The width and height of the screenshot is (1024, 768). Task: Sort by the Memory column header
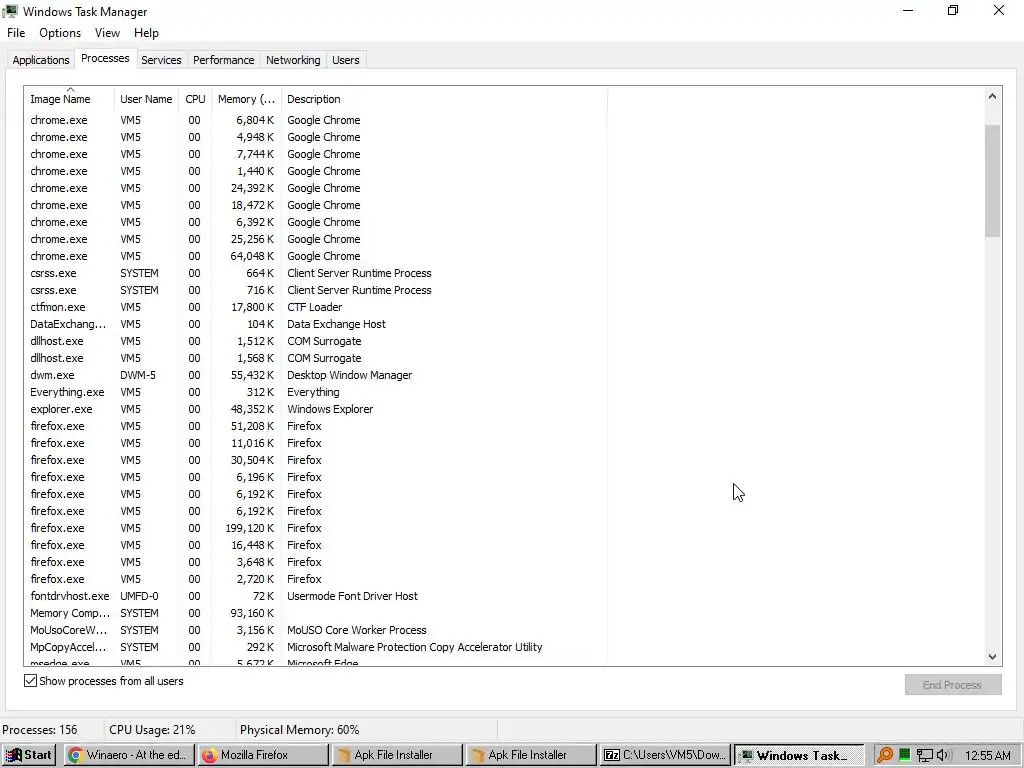(246, 99)
